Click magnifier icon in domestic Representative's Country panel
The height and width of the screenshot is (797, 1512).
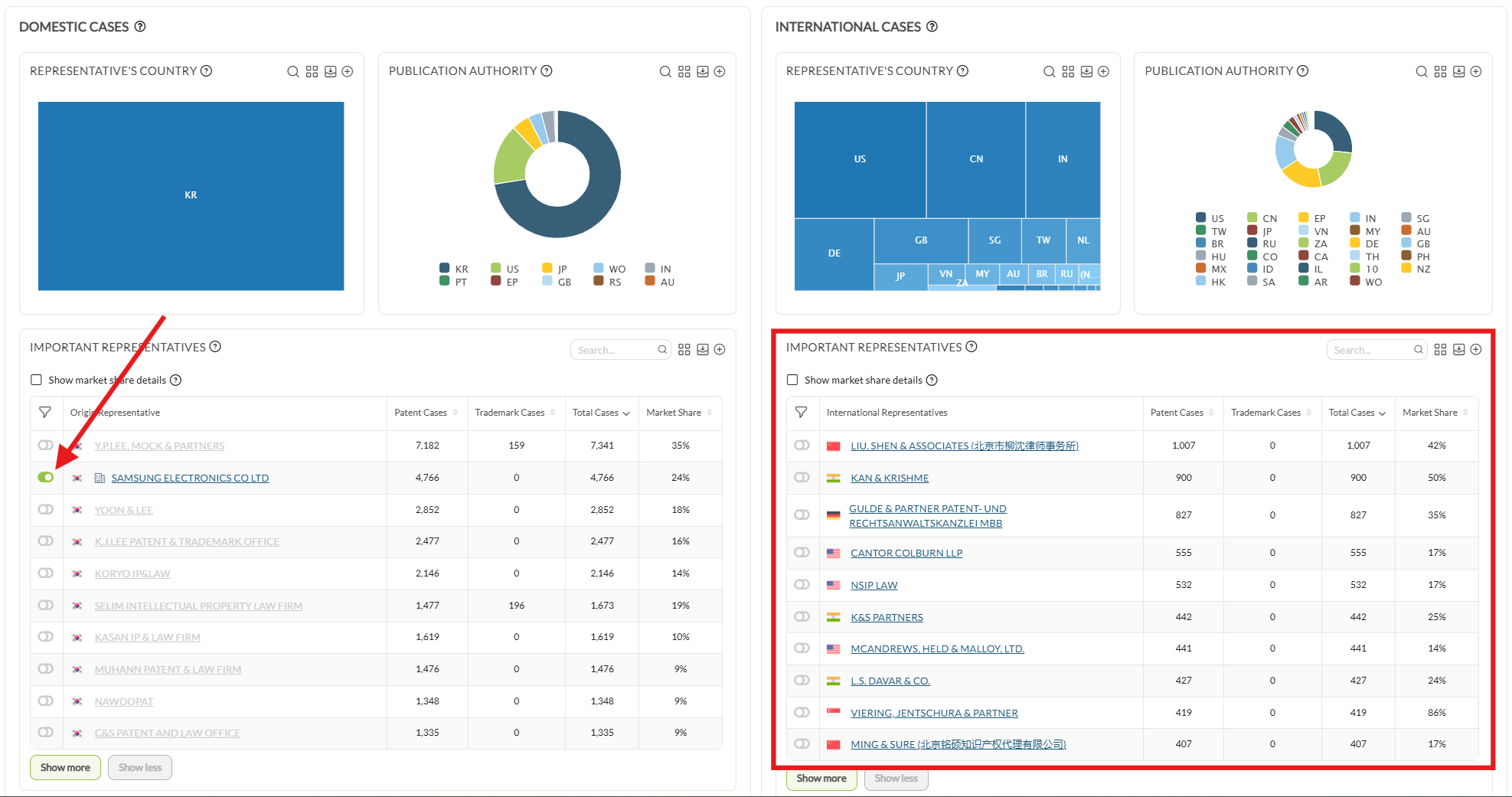point(292,71)
